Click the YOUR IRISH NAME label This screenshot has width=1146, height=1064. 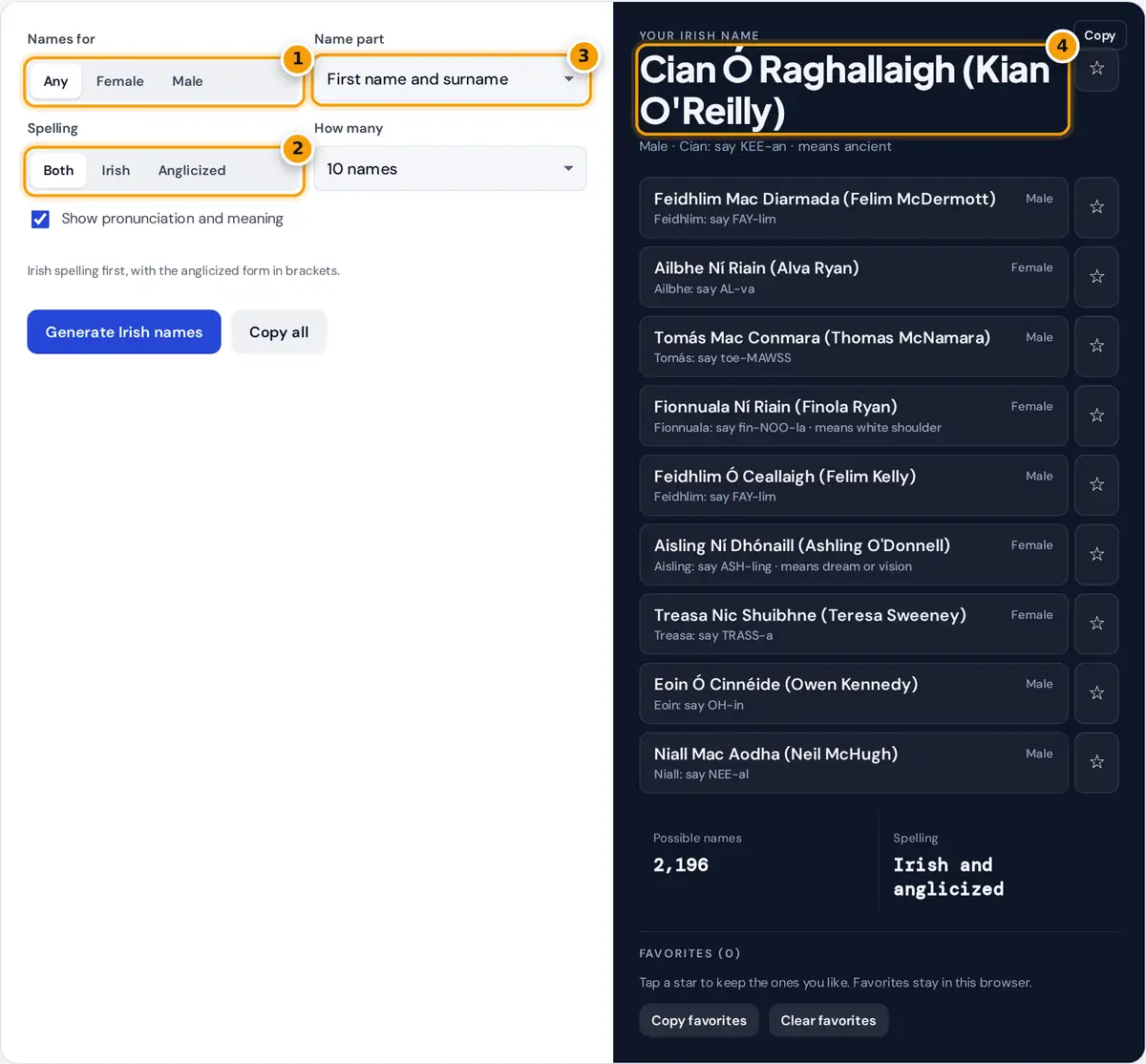pyautogui.click(x=699, y=35)
